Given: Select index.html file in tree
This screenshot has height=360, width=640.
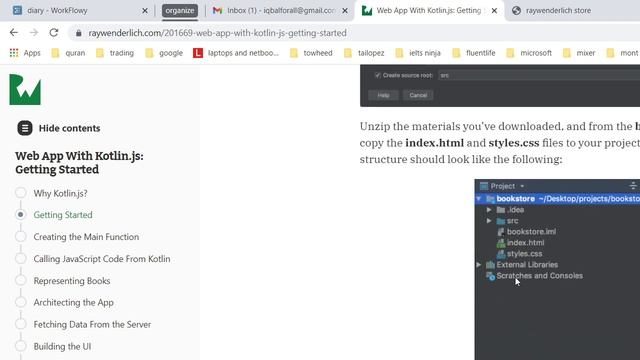Looking at the screenshot, I should click(520, 243).
